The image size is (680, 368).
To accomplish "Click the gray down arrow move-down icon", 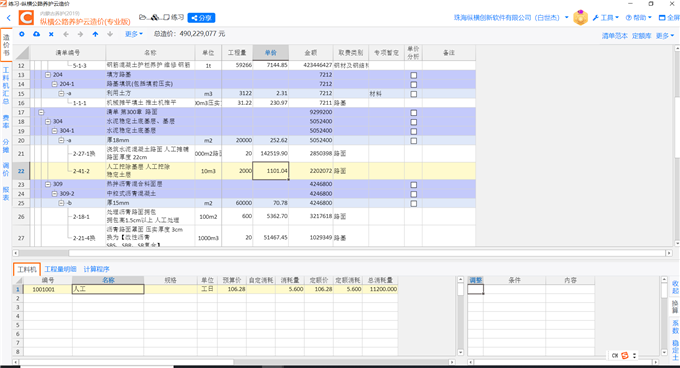I will coord(110,34).
